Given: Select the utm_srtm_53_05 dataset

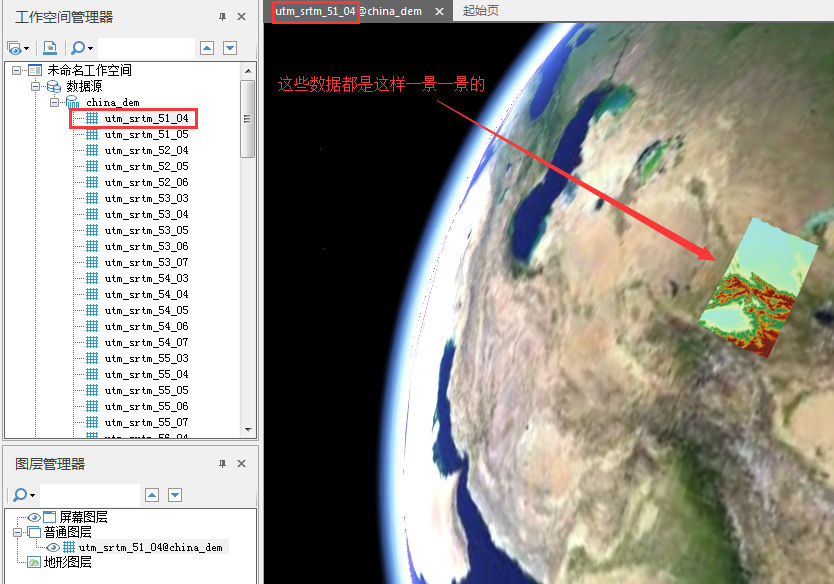Looking at the screenshot, I should 146,230.
